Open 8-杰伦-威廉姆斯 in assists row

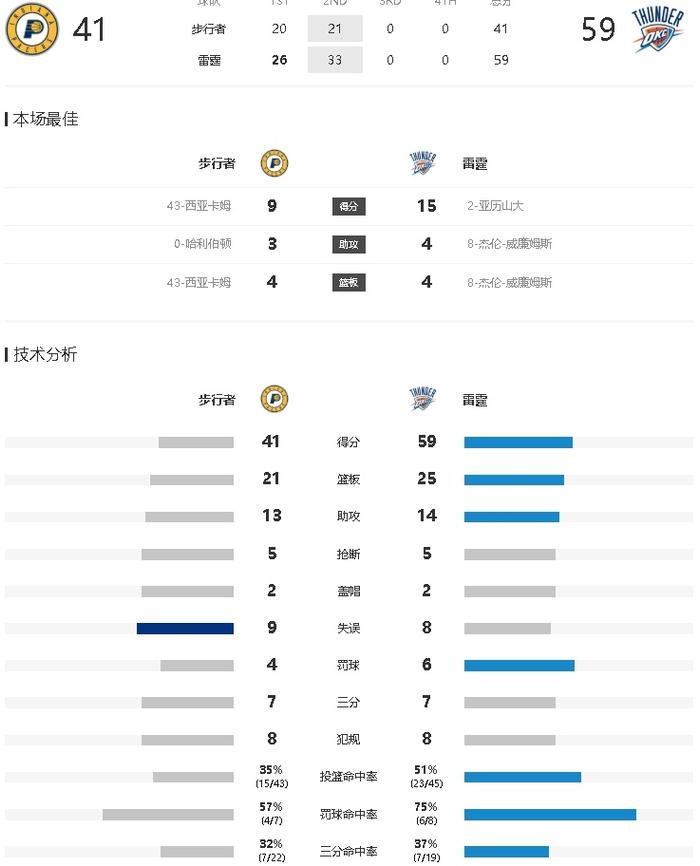tap(509, 244)
